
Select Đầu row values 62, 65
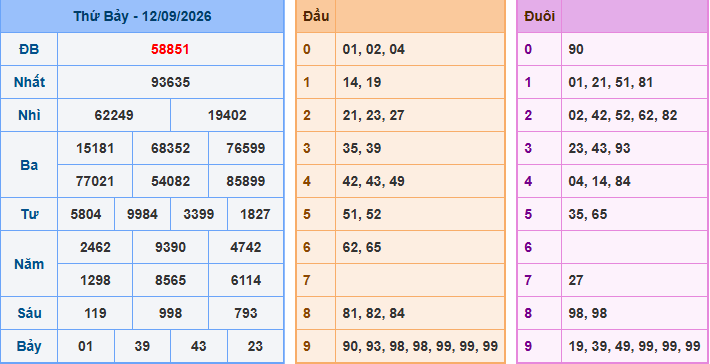[362, 248]
